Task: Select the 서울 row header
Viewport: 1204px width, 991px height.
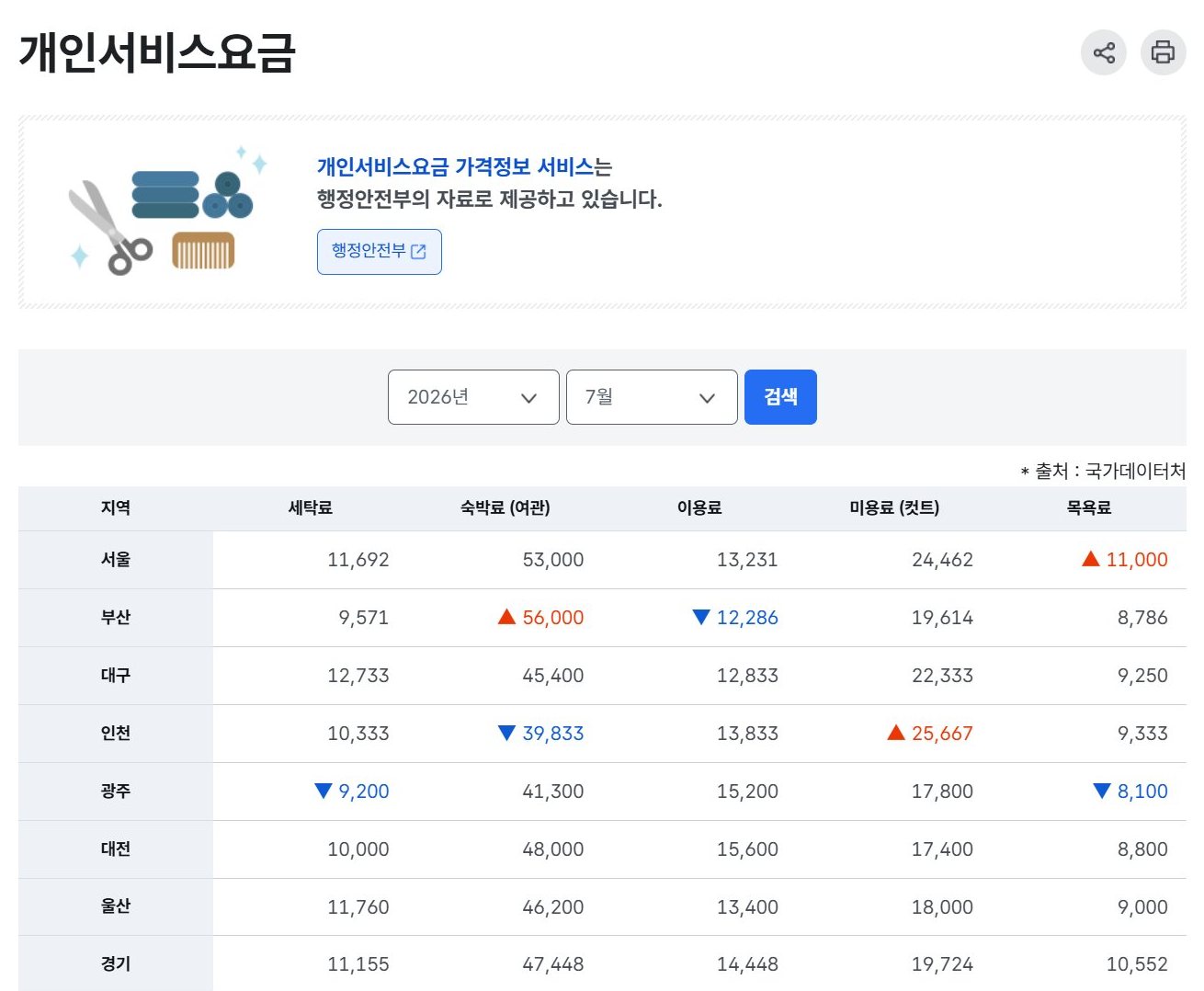Action: point(116,560)
